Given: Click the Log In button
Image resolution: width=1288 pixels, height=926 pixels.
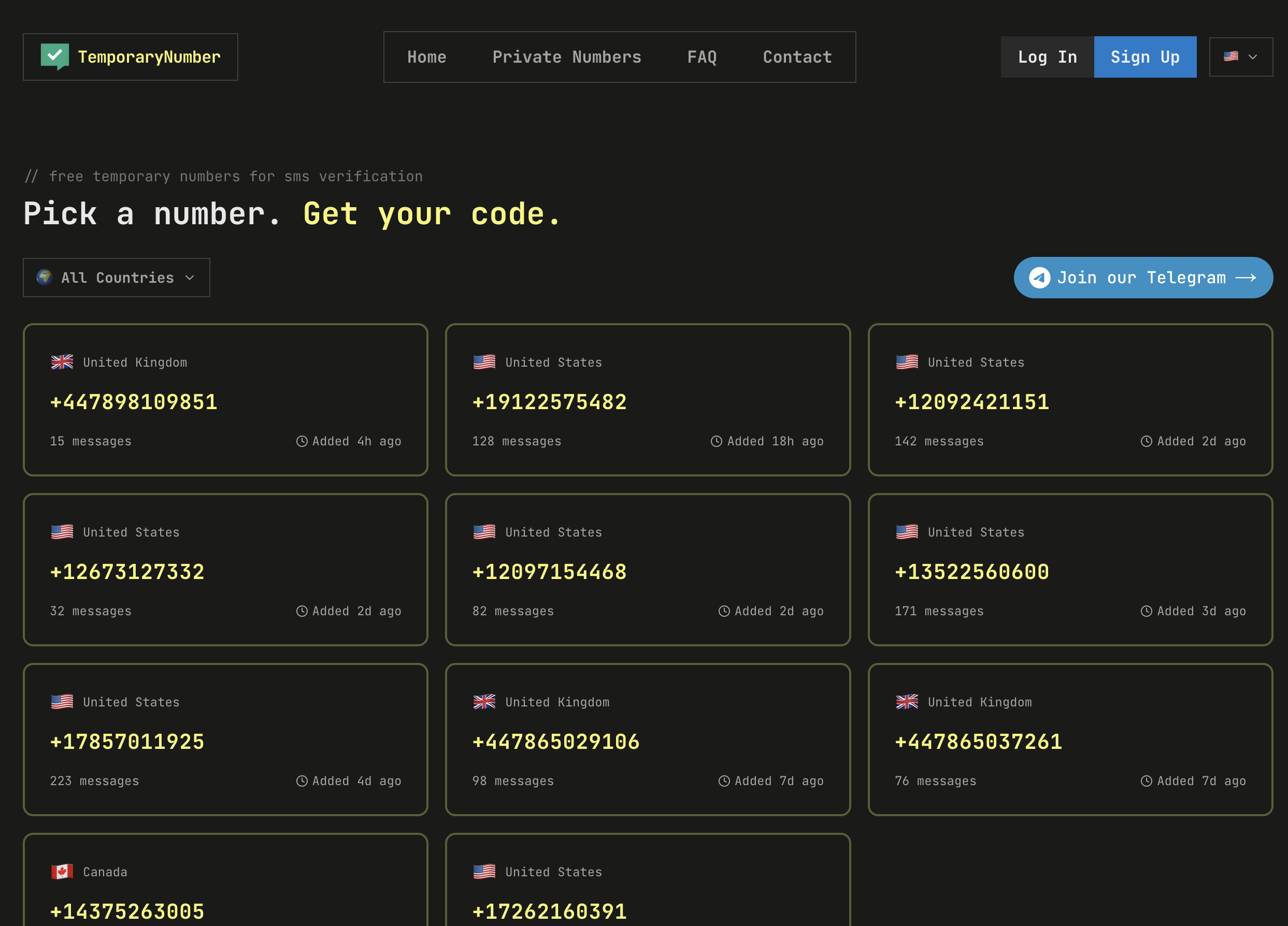Looking at the screenshot, I should (1047, 57).
